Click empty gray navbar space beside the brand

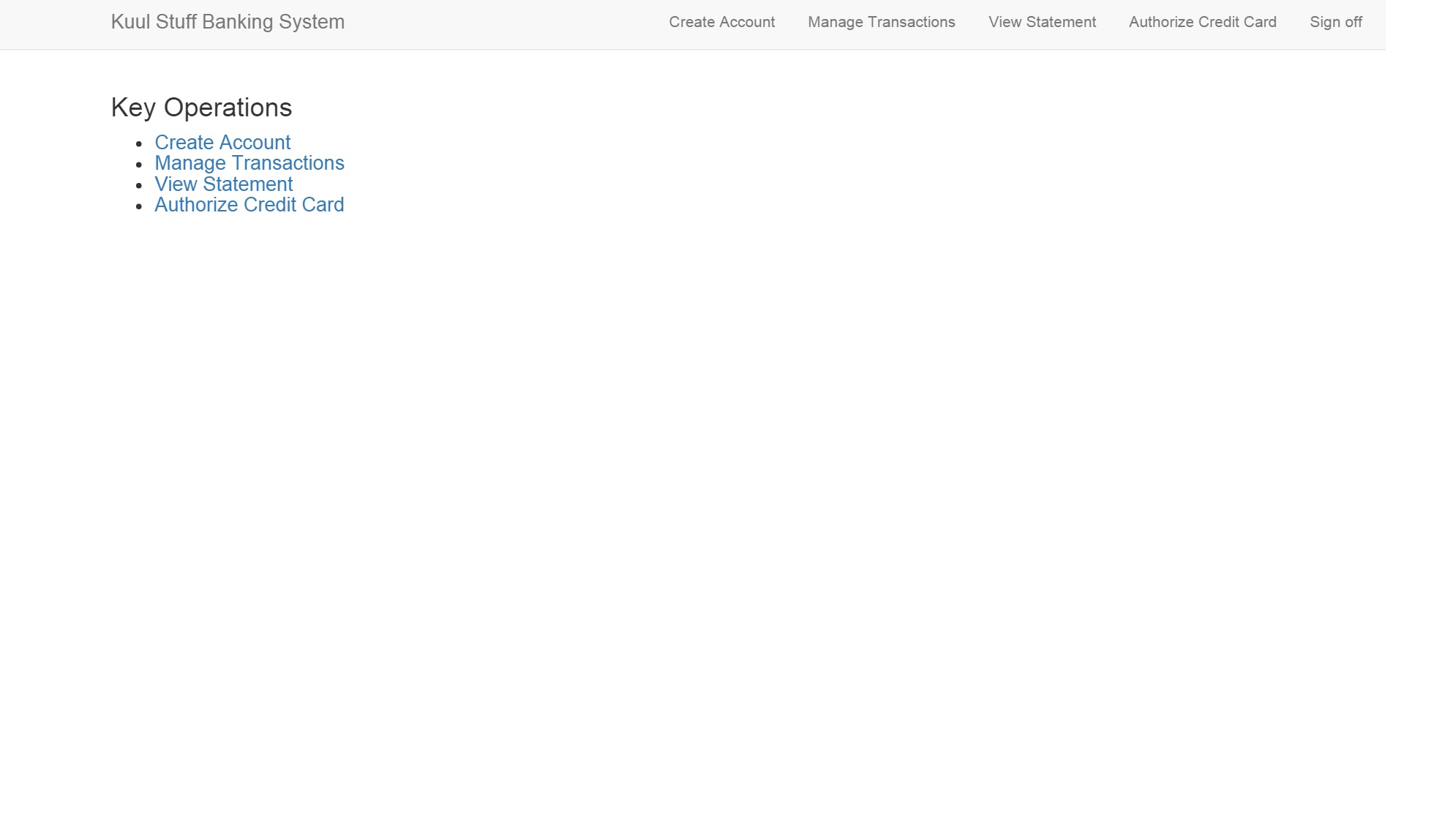(x=505, y=23)
